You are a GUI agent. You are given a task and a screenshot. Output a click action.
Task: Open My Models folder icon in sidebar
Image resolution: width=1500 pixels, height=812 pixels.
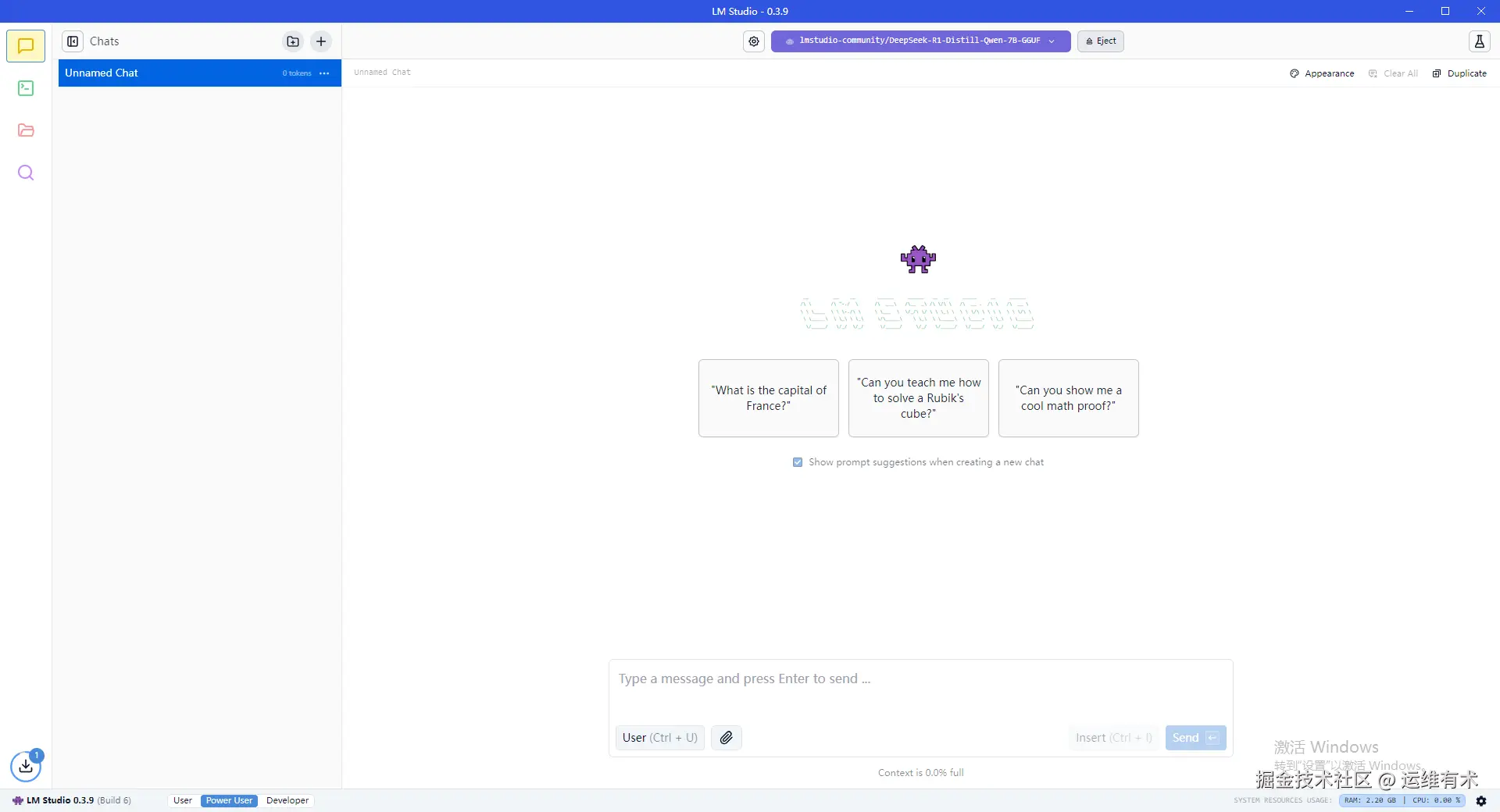26,130
